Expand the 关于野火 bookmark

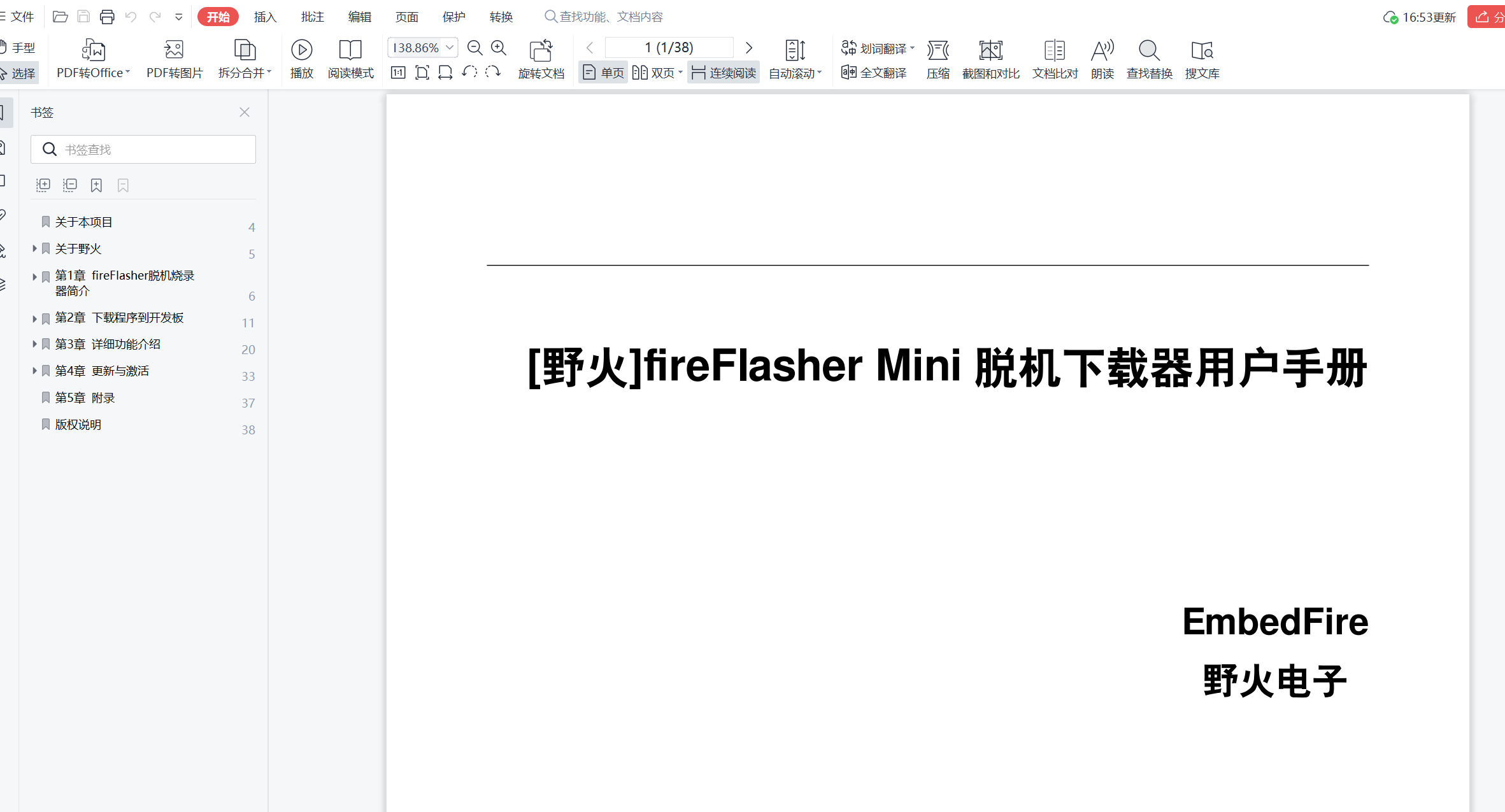click(x=34, y=248)
